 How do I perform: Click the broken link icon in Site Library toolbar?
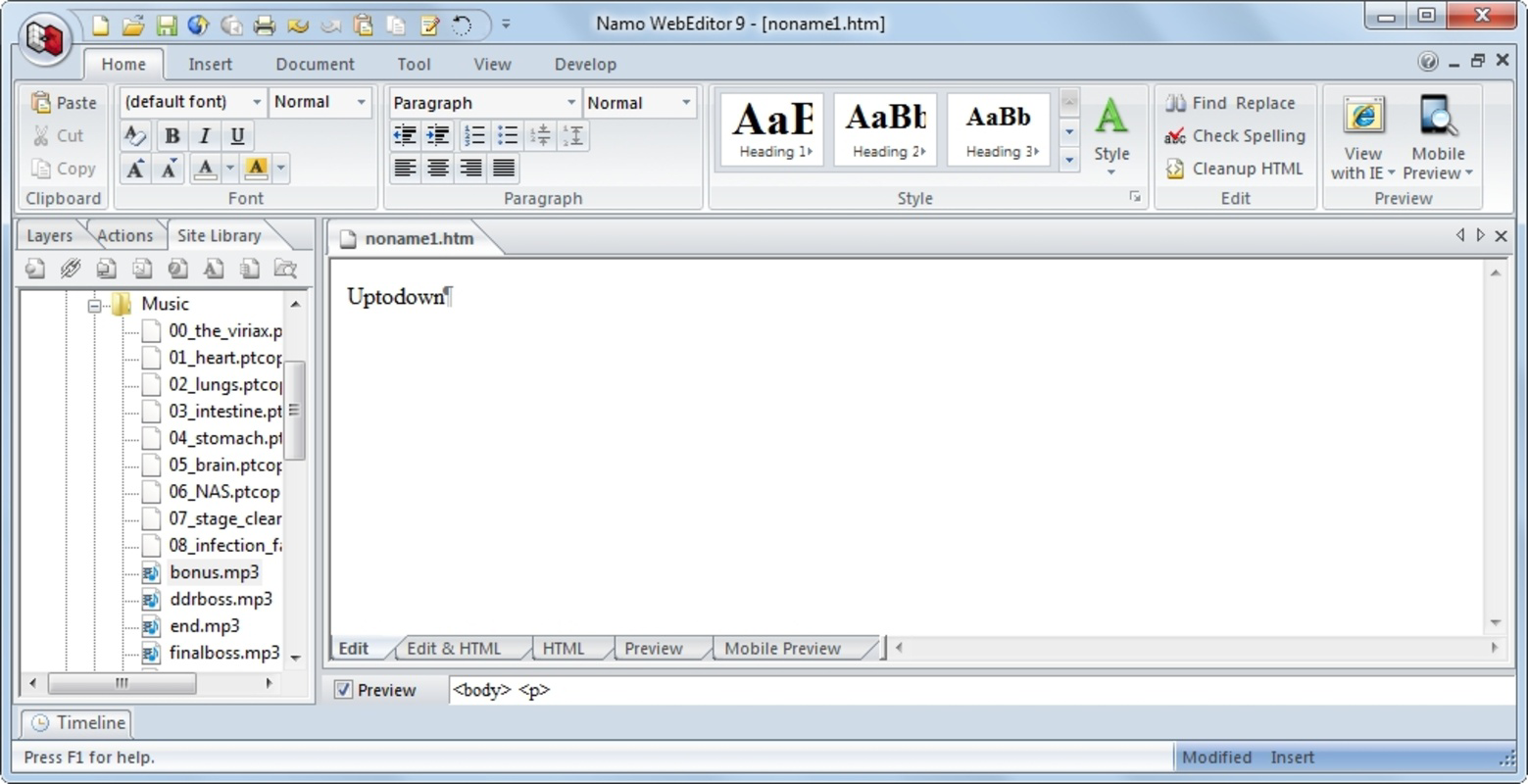71,268
